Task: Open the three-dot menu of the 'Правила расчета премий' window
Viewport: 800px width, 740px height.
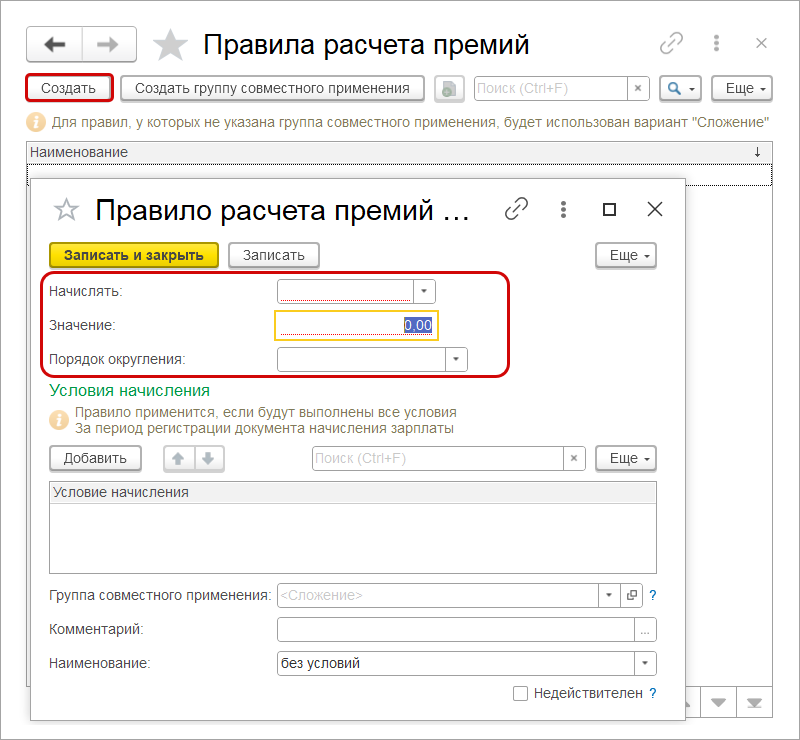Action: tap(716, 43)
